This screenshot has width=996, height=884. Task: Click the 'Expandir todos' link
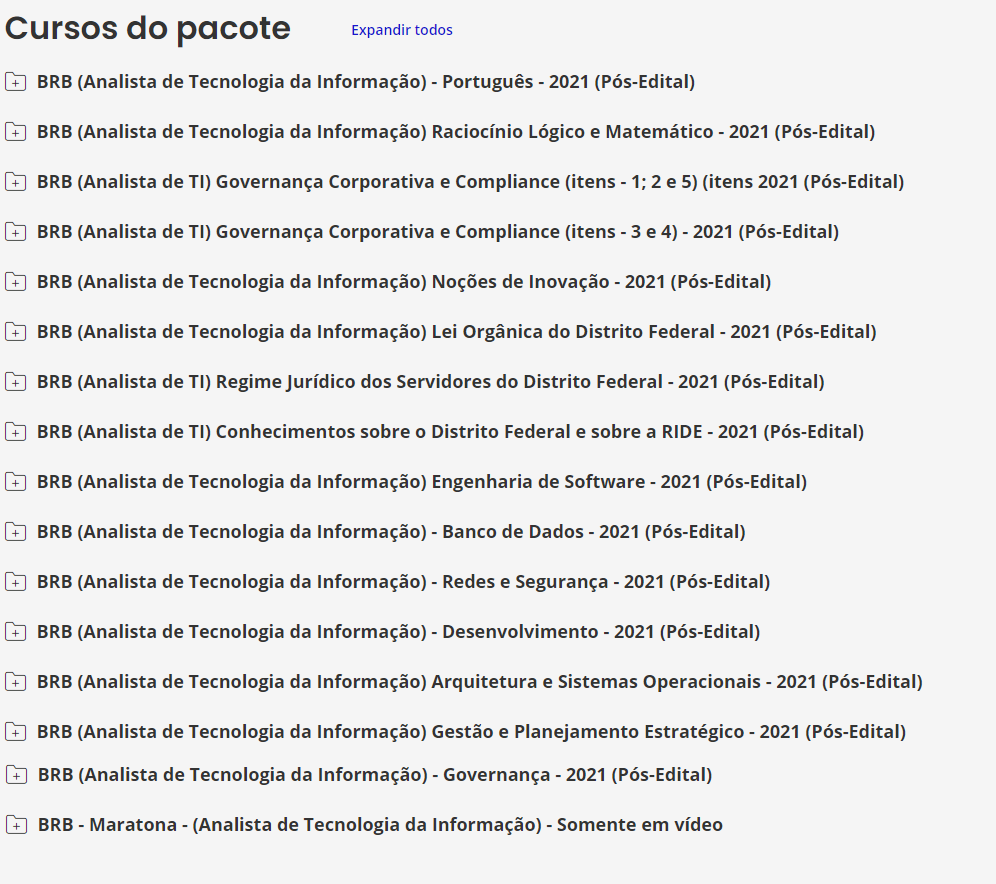click(401, 30)
